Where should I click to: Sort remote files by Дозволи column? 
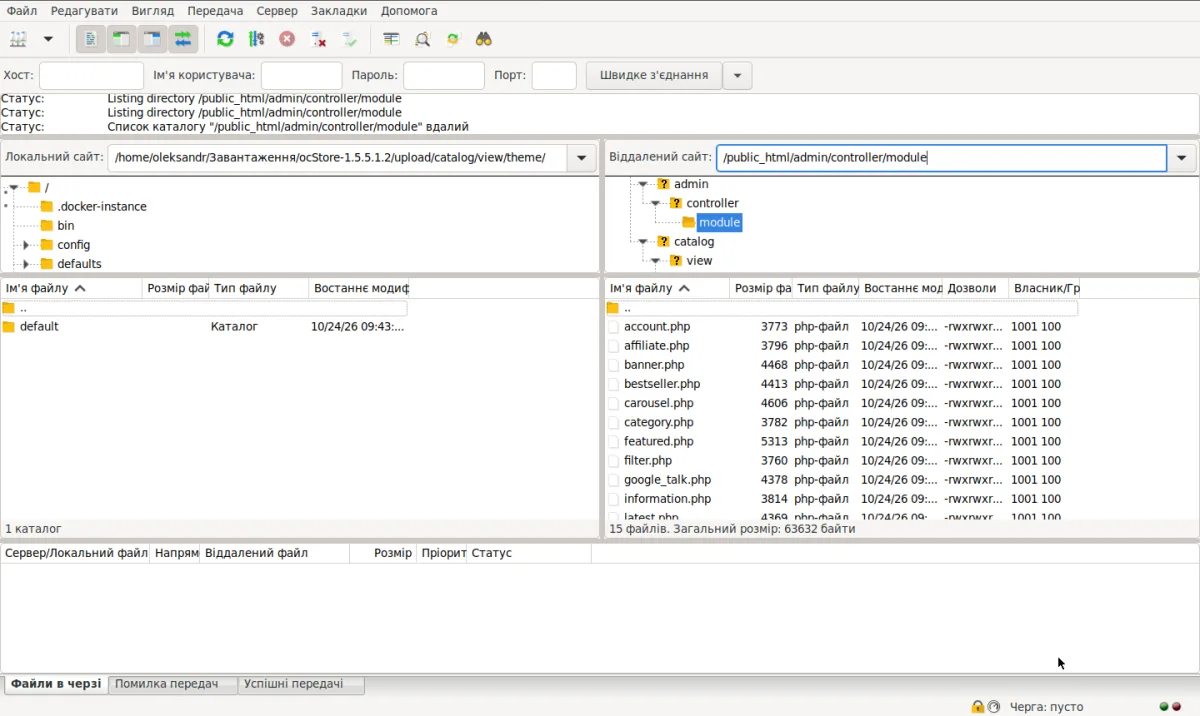976,288
